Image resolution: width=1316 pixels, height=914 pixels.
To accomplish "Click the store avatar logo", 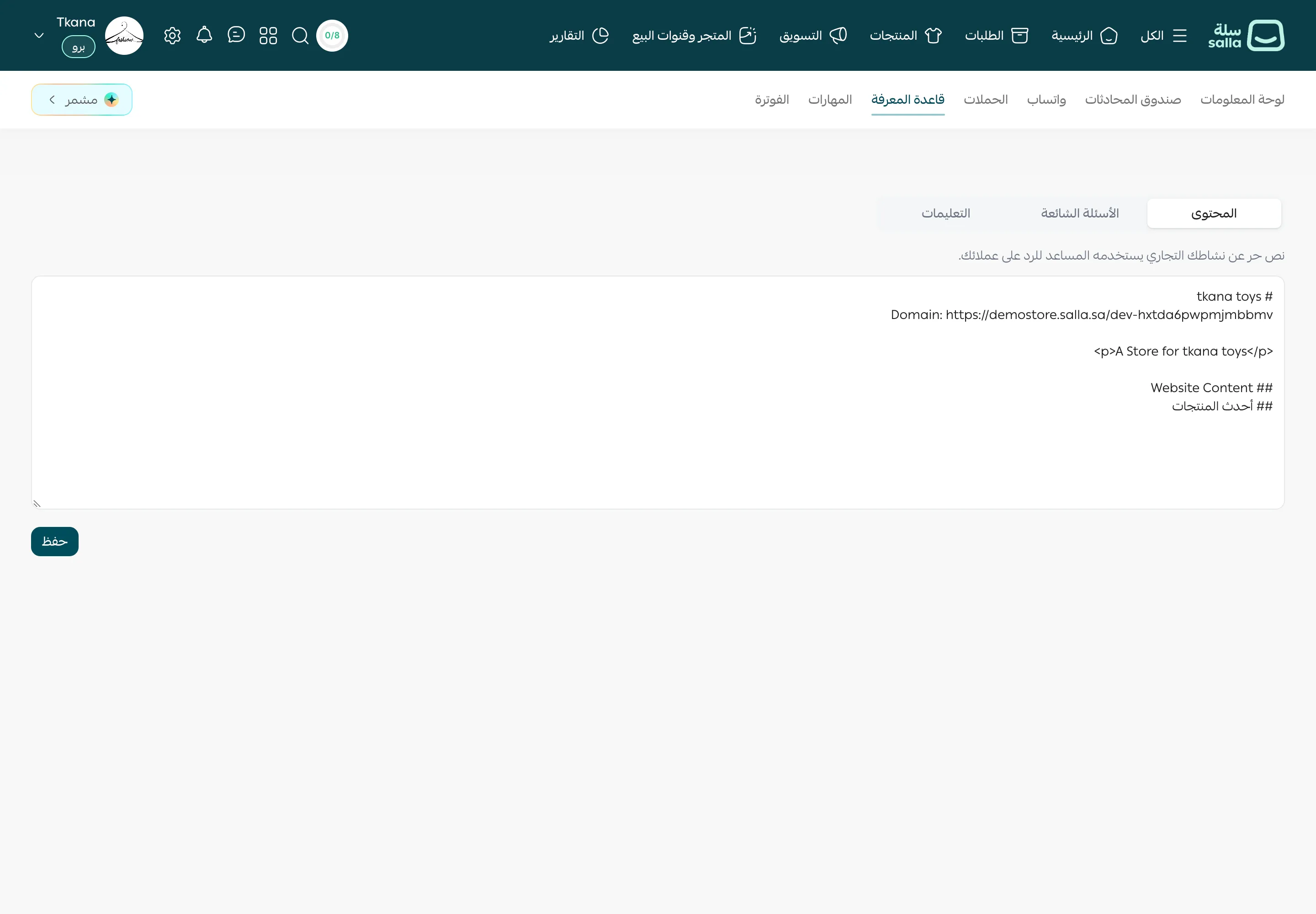I will pyautogui.click(x=124, y=36).
